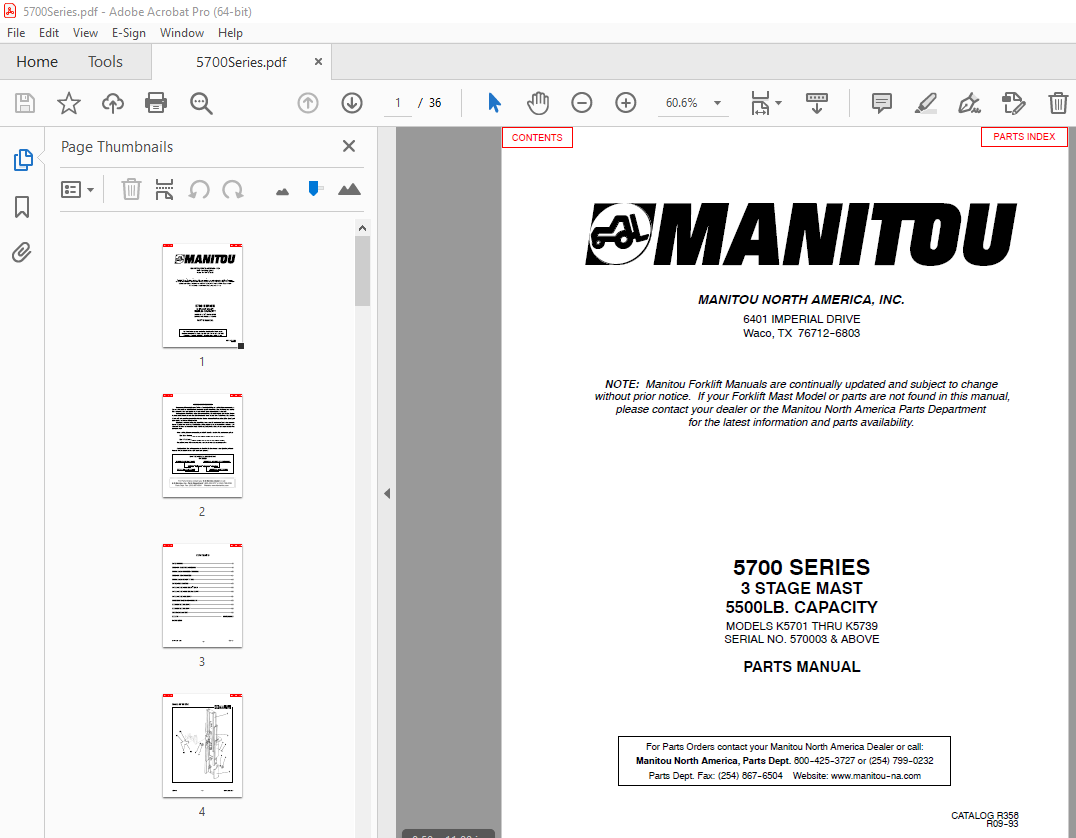Click the thumbnails scrollbar up arrow
1076x838 pixels.
[x=362, y=228]
